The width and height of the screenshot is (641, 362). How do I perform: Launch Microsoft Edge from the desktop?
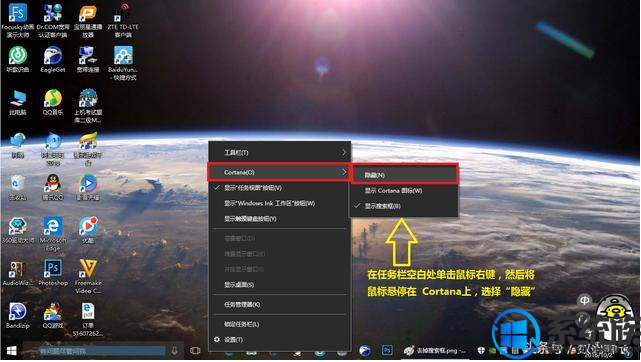53,233
